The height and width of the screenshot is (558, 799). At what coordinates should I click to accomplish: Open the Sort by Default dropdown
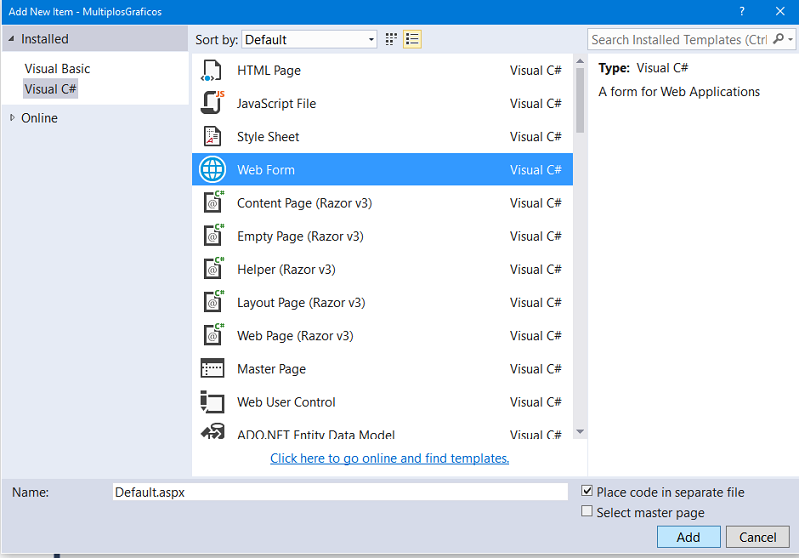click(x=309, y=39)
